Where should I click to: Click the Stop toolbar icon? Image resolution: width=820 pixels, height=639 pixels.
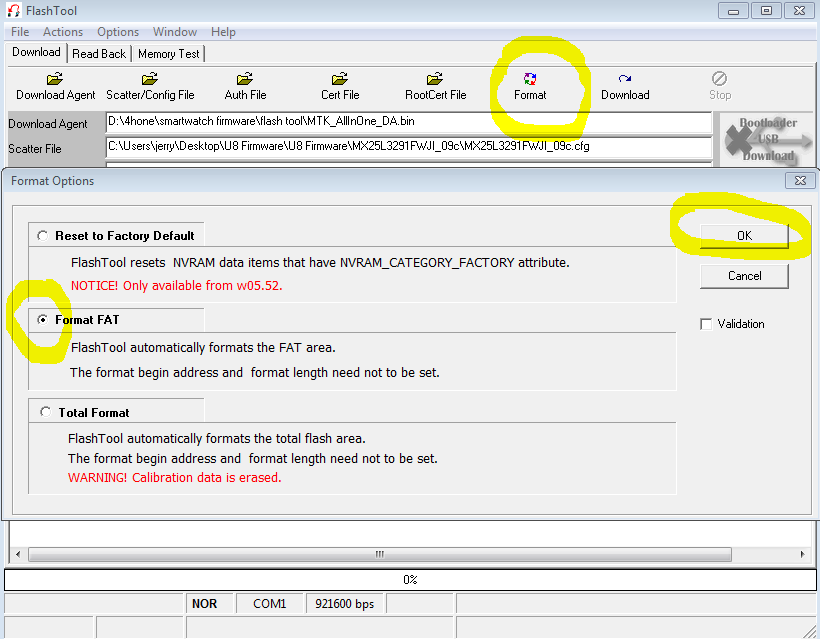720,78
